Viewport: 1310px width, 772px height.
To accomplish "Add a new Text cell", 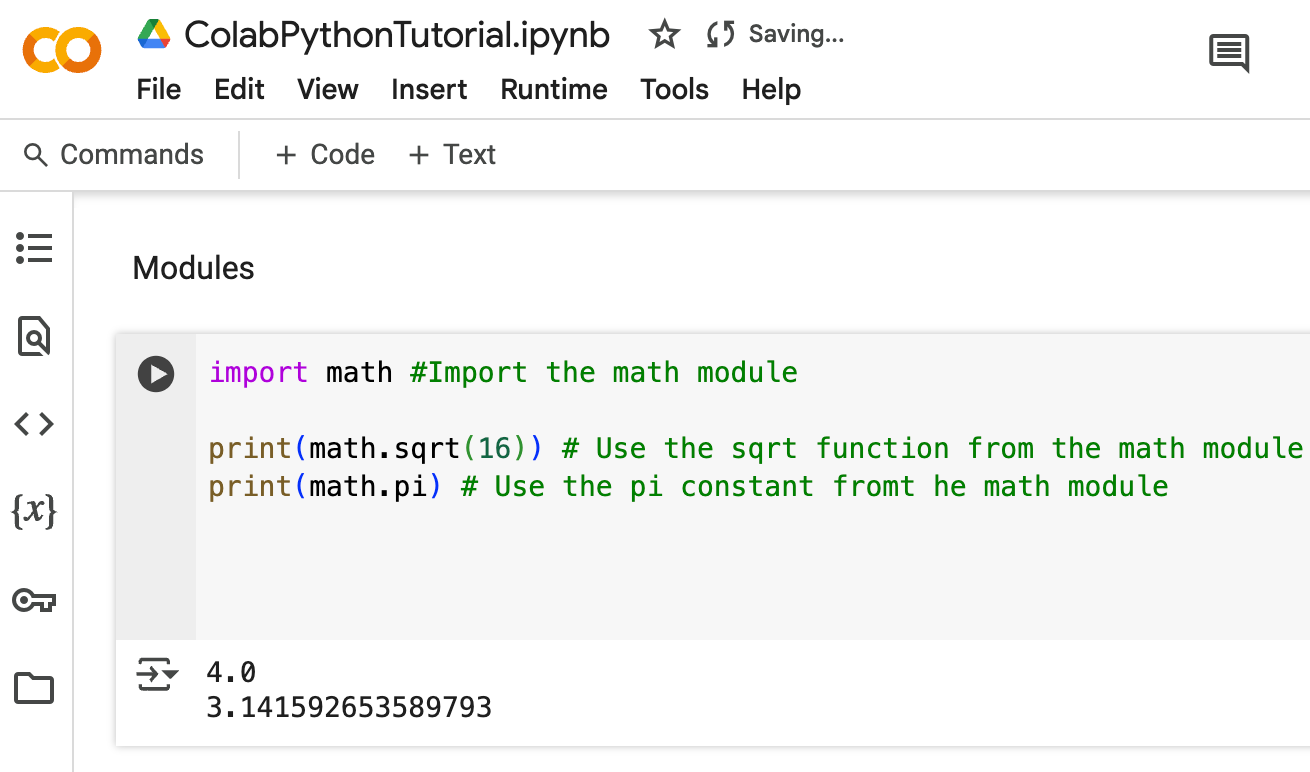I will click(x=452, y=155).
